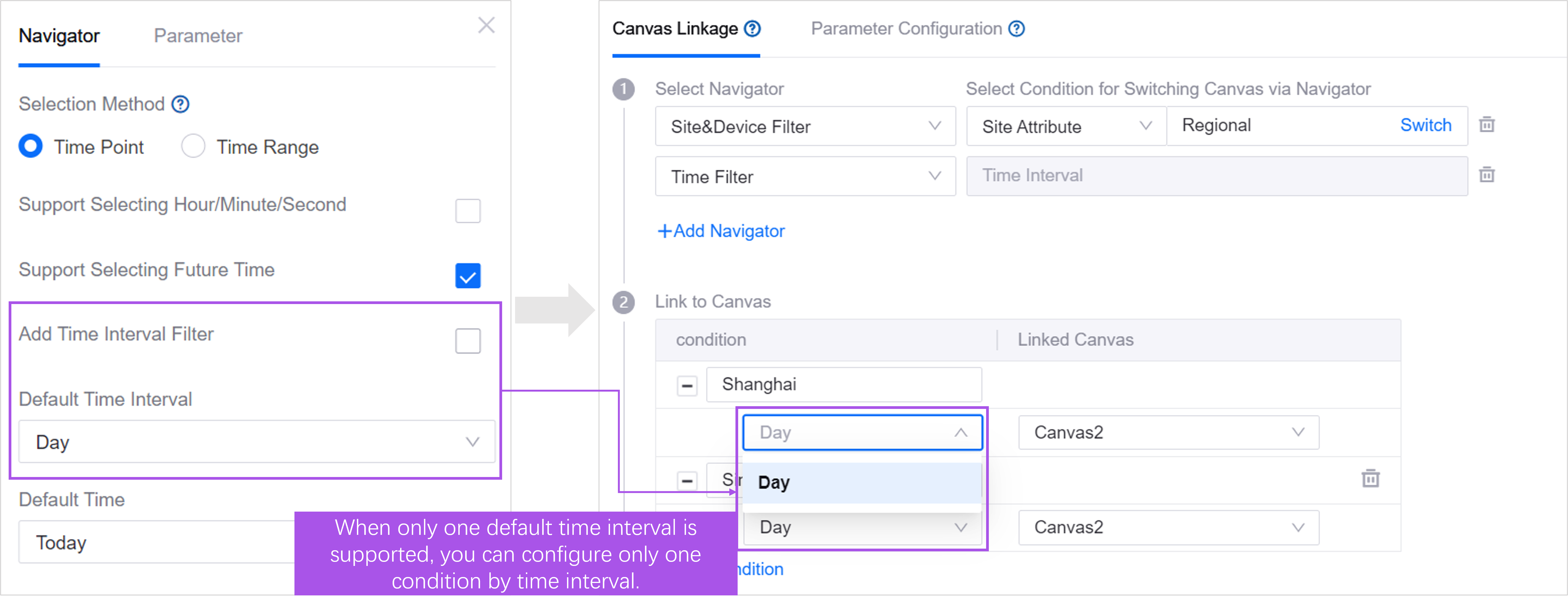The width and height of the screenshot is (1568, 607).
Task: Tick the Add Time Interval Filter checkbox
Action: pyautogui.click(x=468, y=341)
